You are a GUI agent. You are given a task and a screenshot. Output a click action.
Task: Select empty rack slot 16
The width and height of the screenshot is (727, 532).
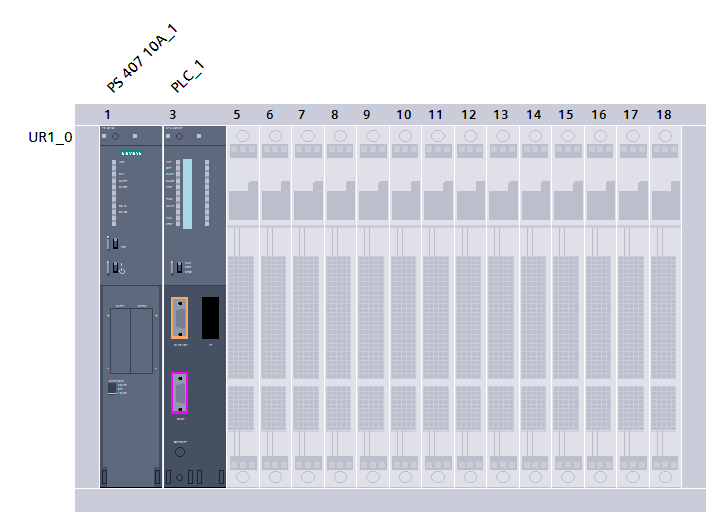pos(600,307)
